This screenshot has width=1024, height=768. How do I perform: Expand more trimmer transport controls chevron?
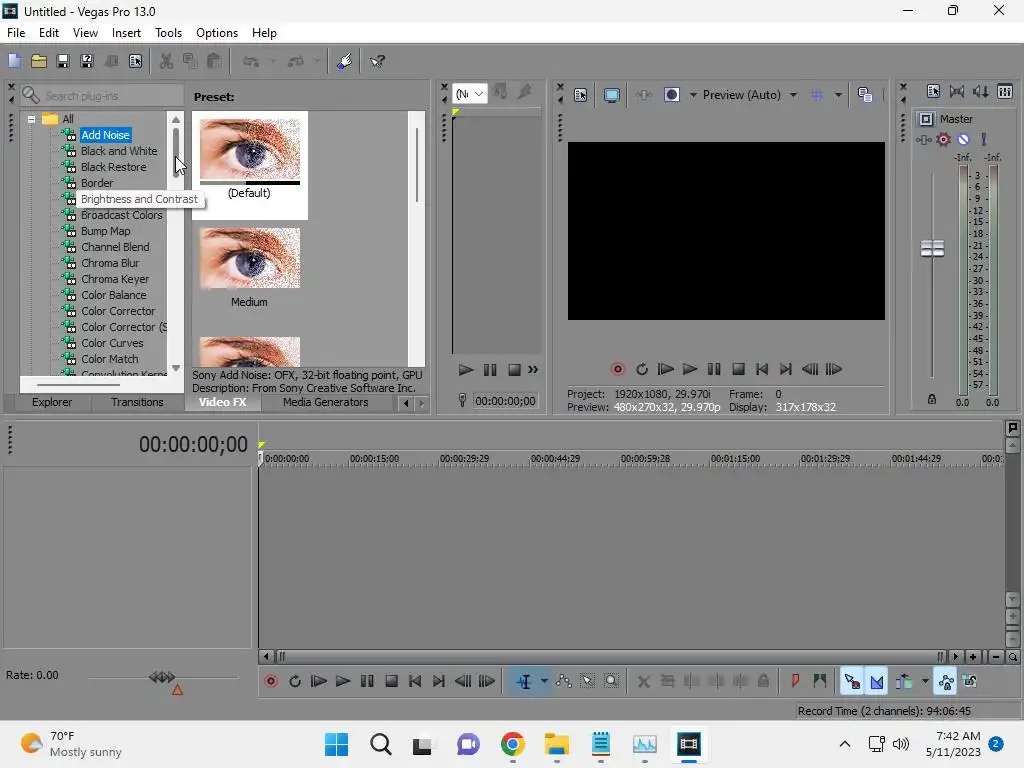coord(533,370)
